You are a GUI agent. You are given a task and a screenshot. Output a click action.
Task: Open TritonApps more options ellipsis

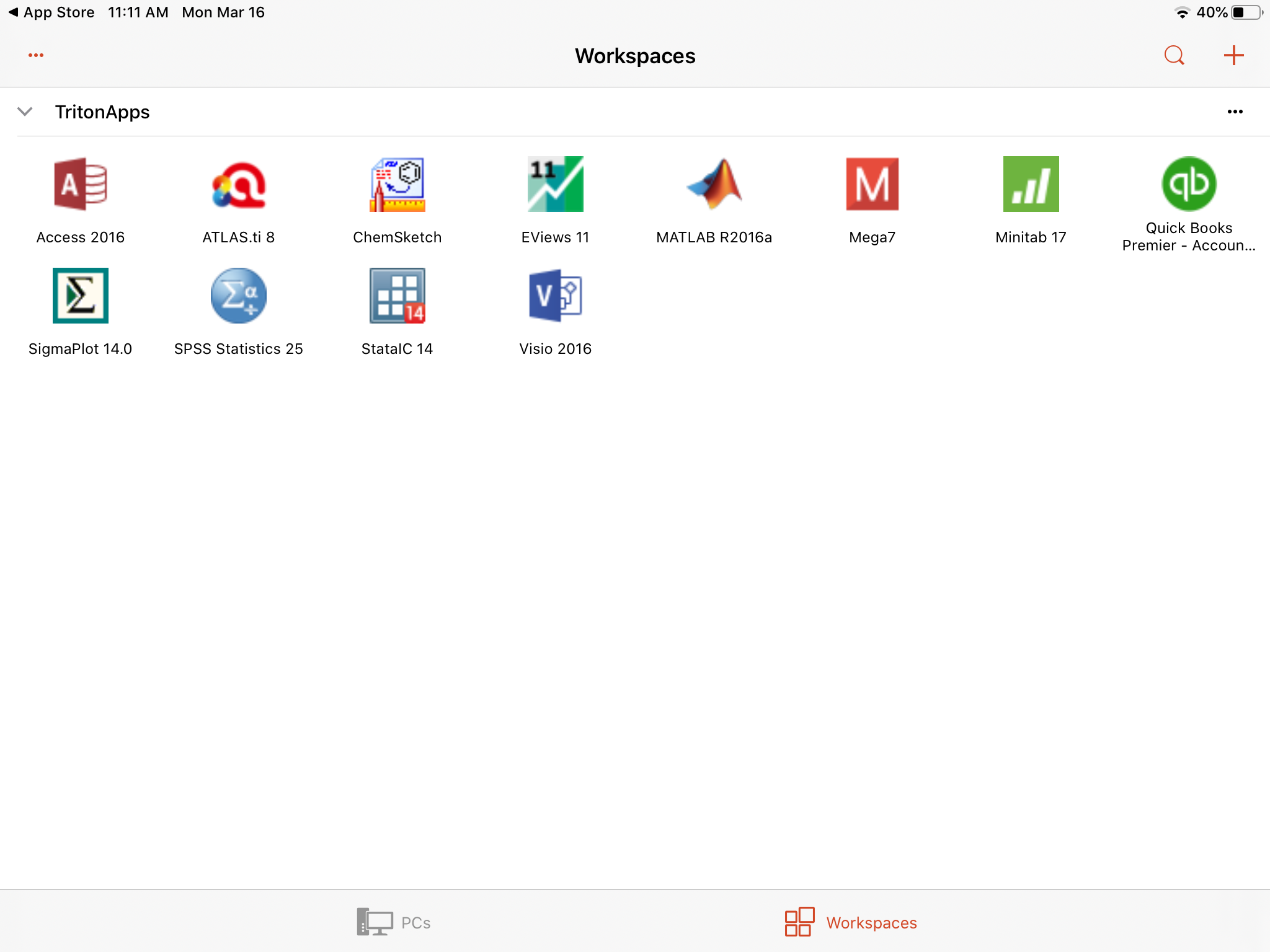click(1235, 112)
